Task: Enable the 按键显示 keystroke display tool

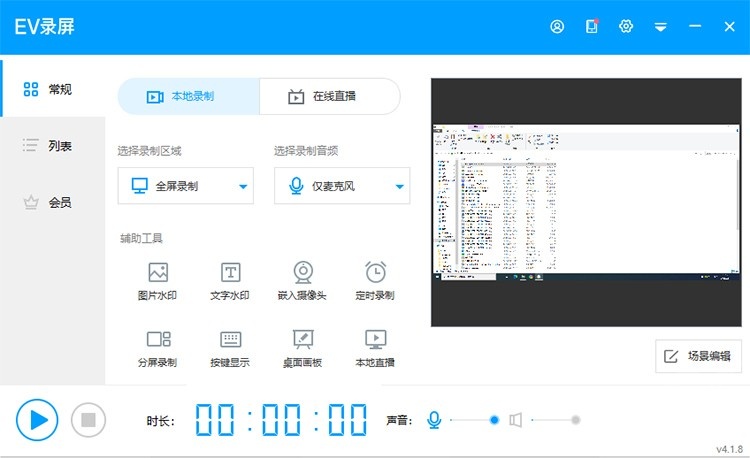Action: [x=230, y=349]
